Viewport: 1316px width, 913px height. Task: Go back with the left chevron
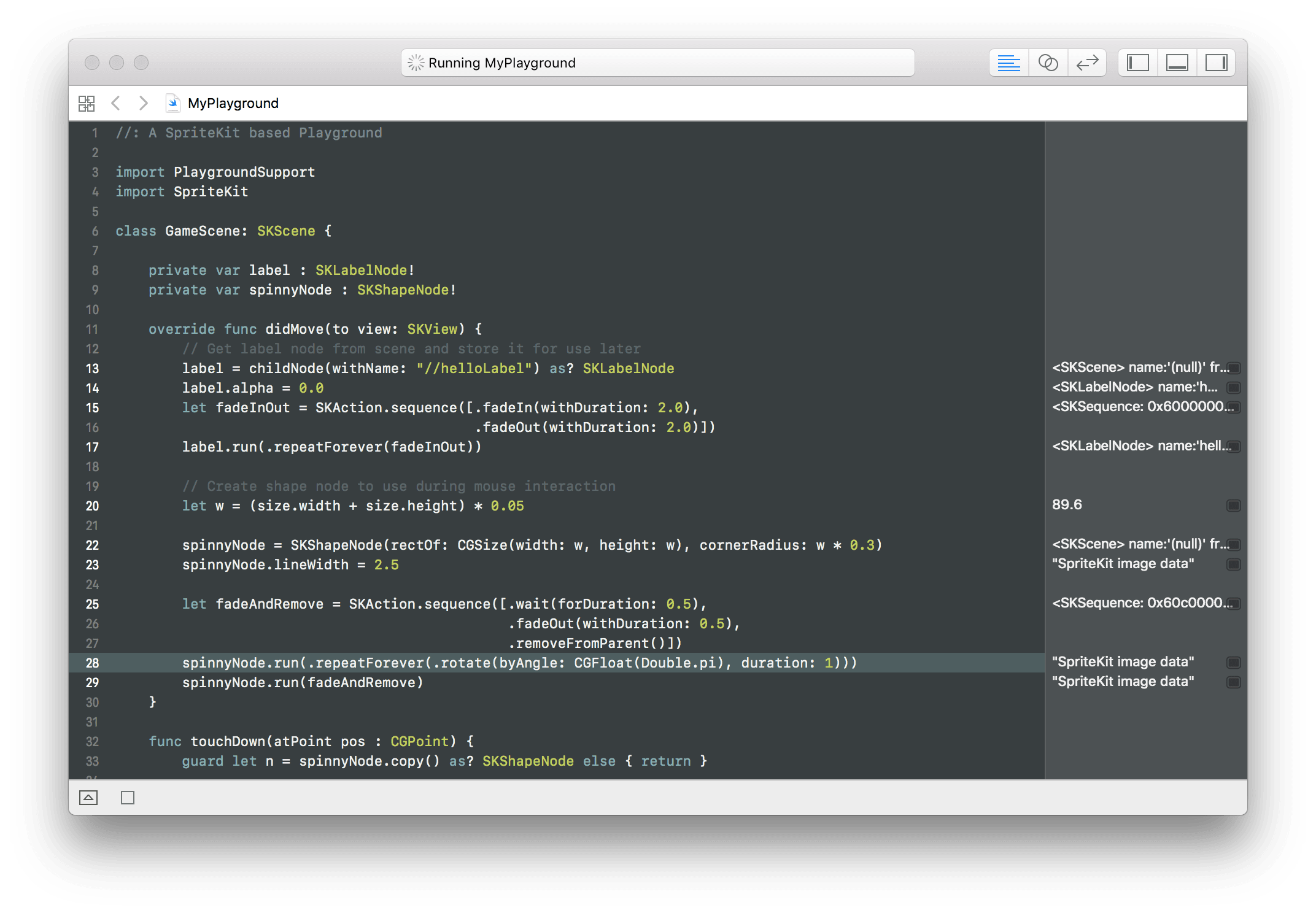tap(115, 103)
